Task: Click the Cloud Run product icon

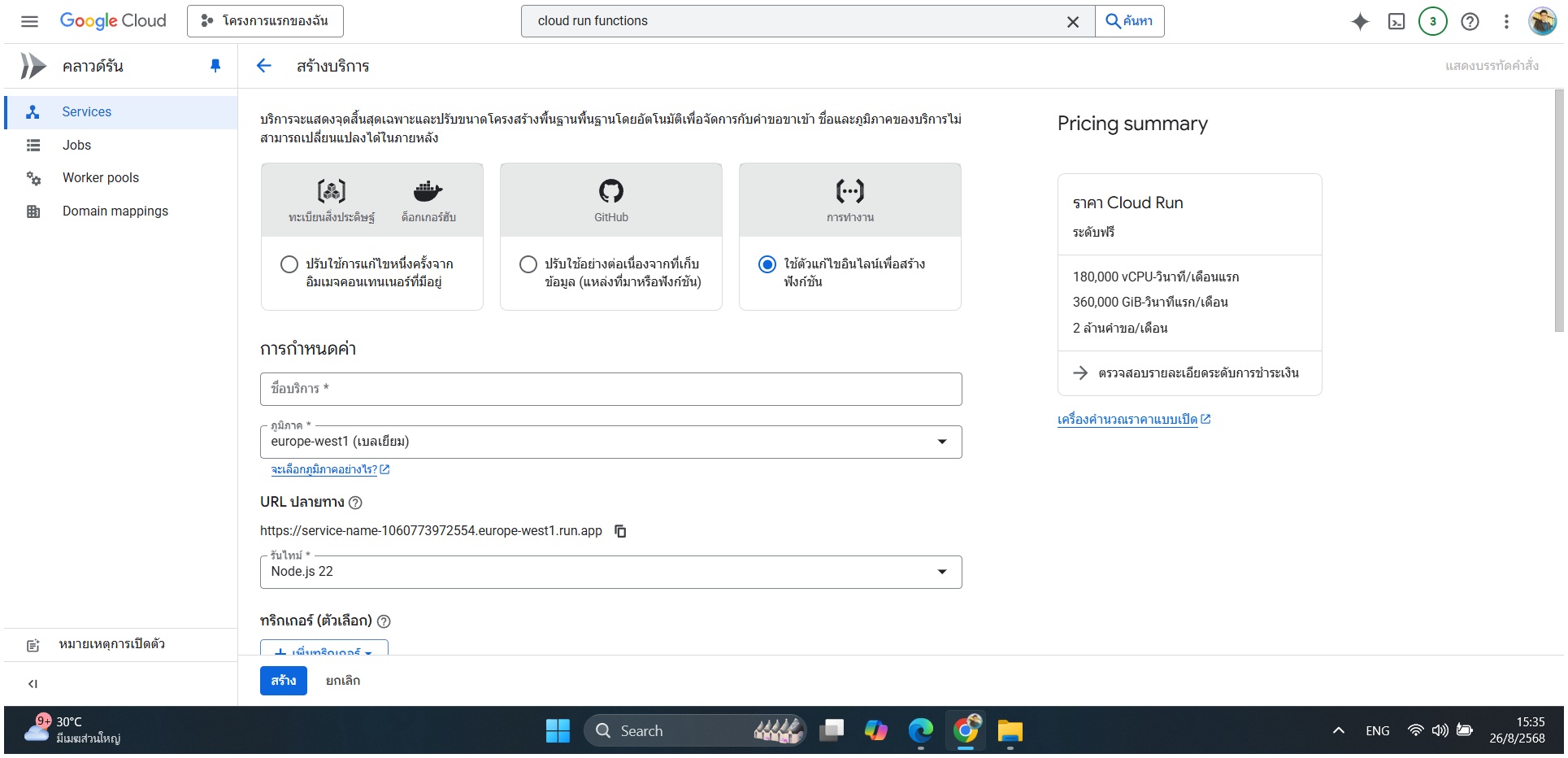Action: pyautogui.click(x=33, y=66)
